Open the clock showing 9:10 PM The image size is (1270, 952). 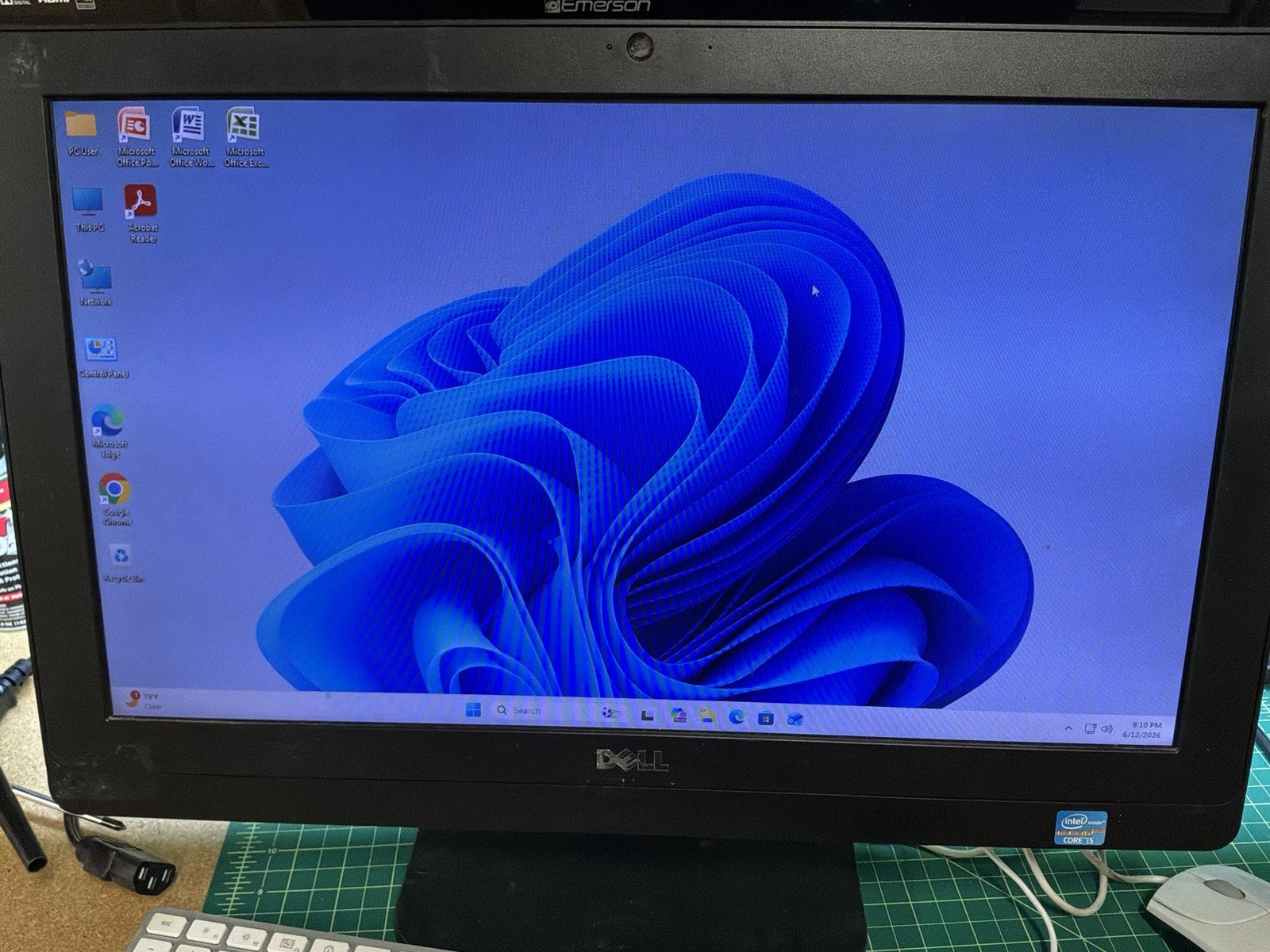click(1142, 730)
